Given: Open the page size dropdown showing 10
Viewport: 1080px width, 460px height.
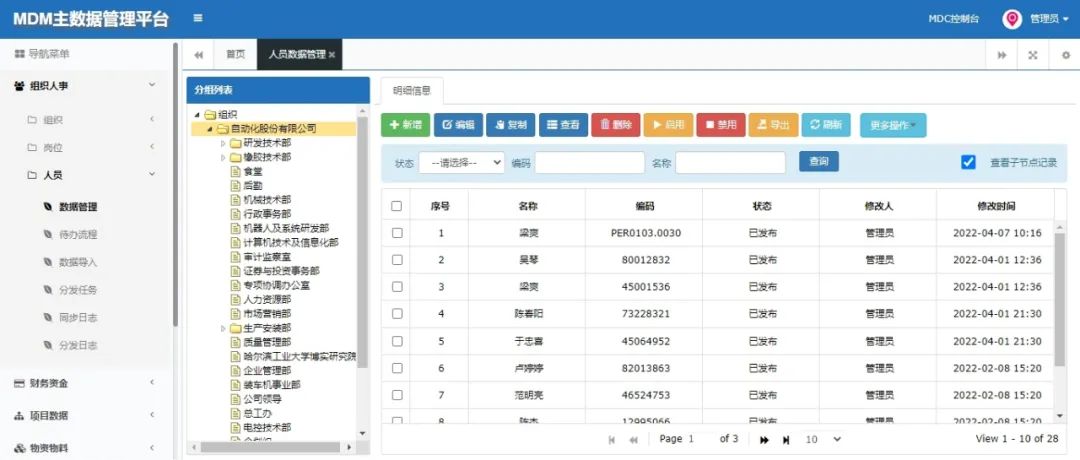Looking at the screenshot, I should click(x=823, y=439).
